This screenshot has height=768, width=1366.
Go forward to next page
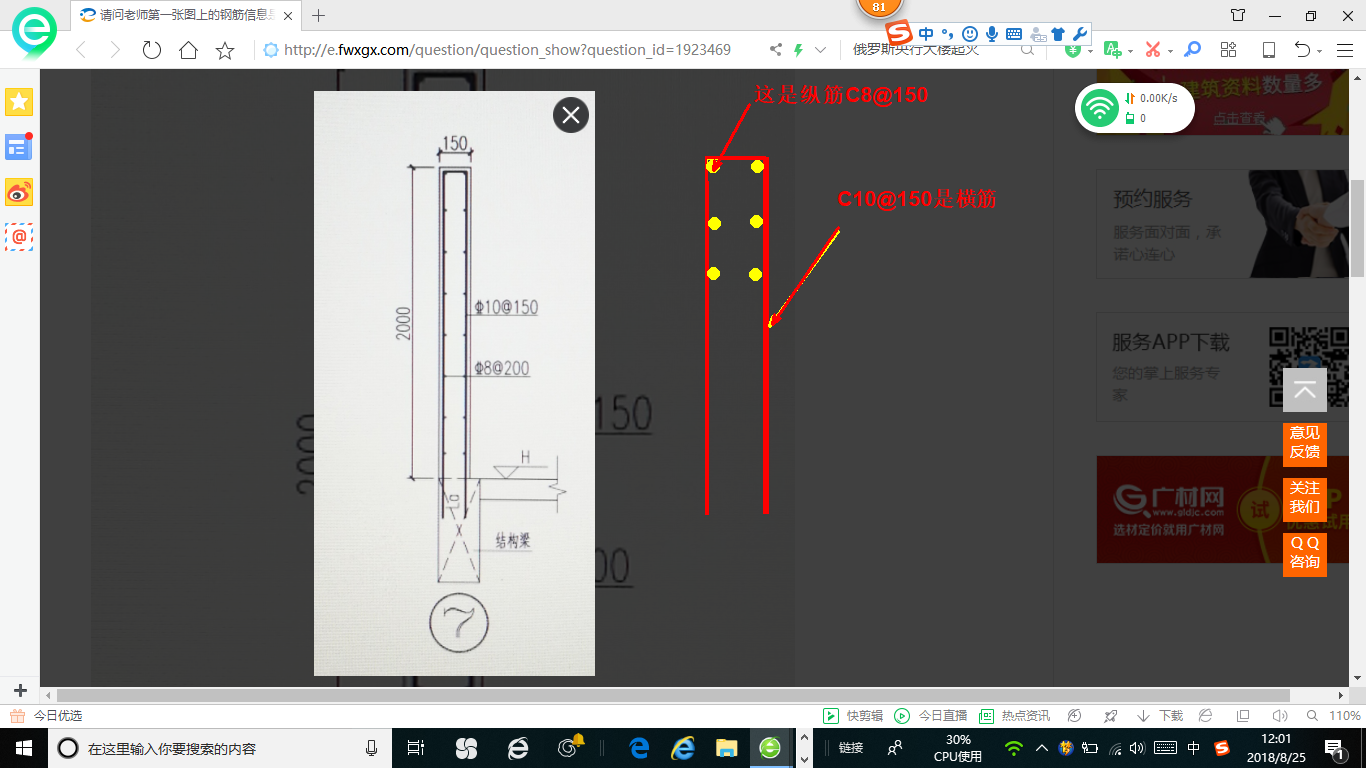tap(115, 50)
